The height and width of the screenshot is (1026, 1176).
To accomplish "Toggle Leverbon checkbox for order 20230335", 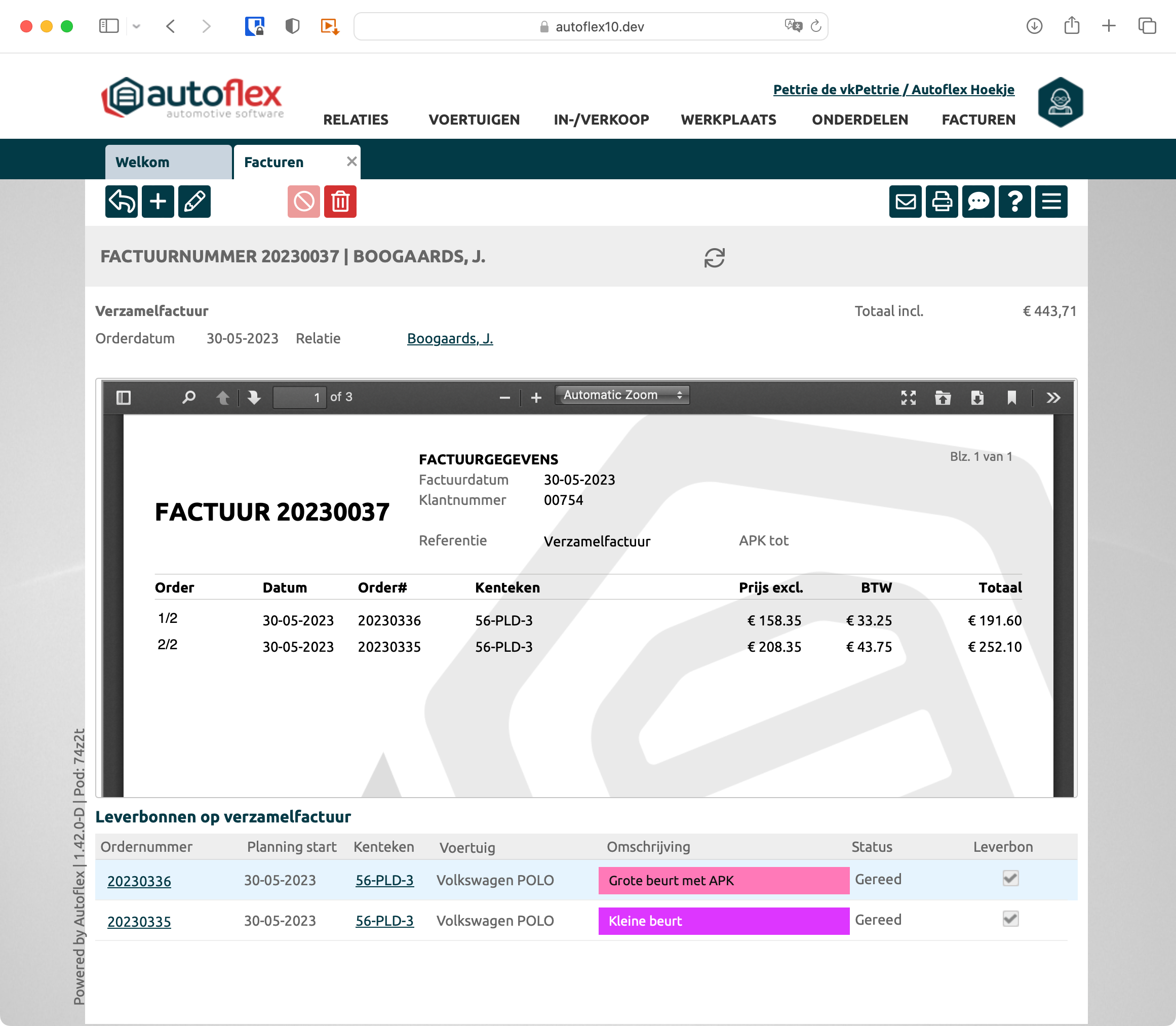I will point(1010,919).
